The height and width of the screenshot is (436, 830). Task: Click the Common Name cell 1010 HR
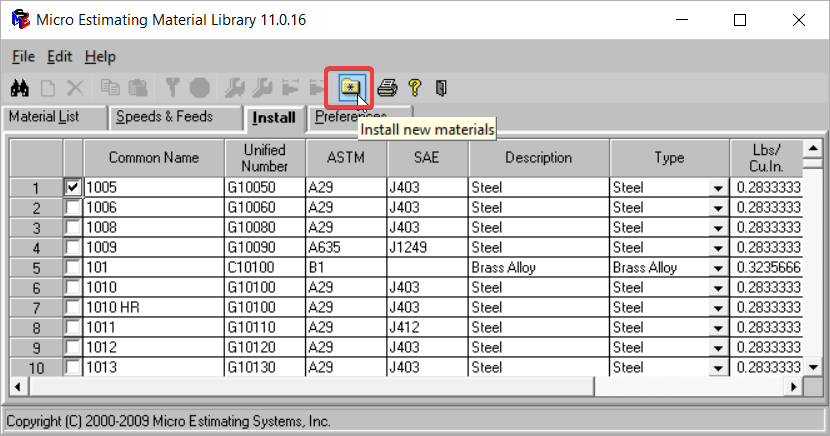154,307
